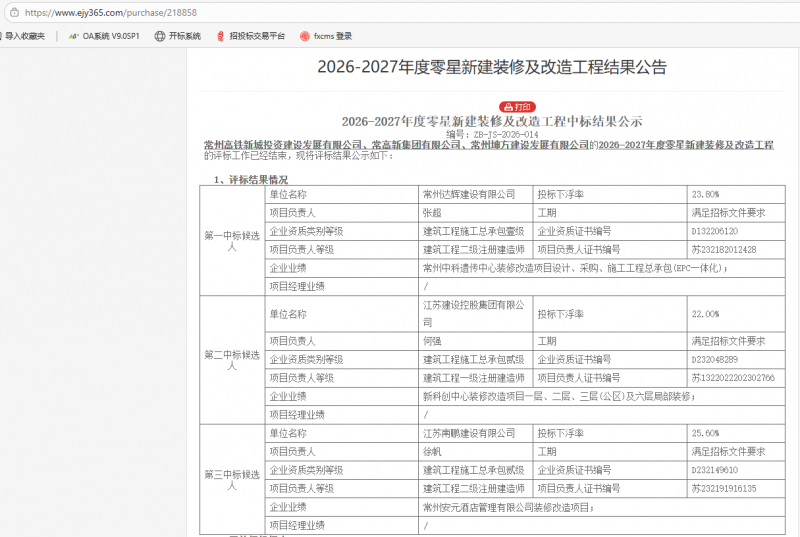
Task: Click the red 打印 print button
Action: coord(517,107)
